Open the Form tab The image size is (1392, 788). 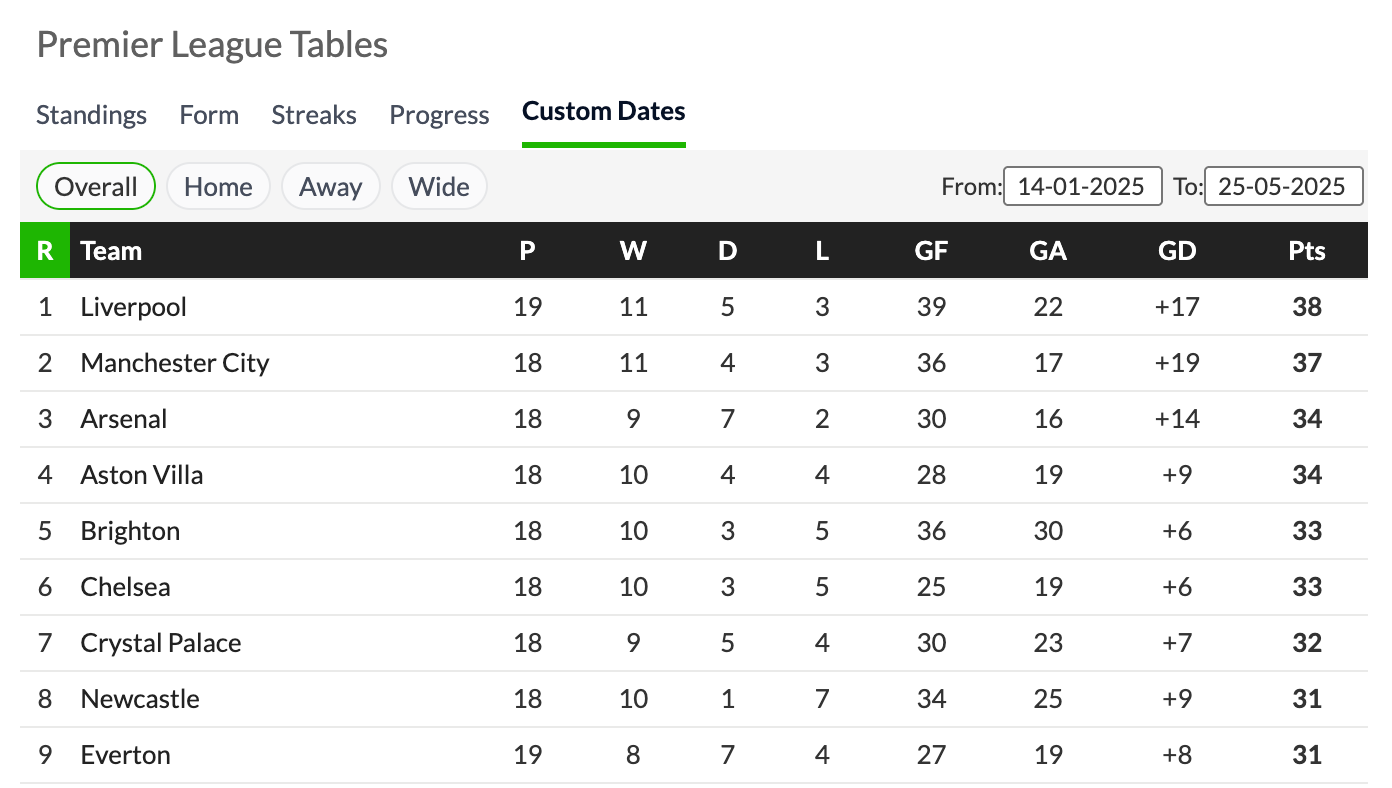point(209,115)
